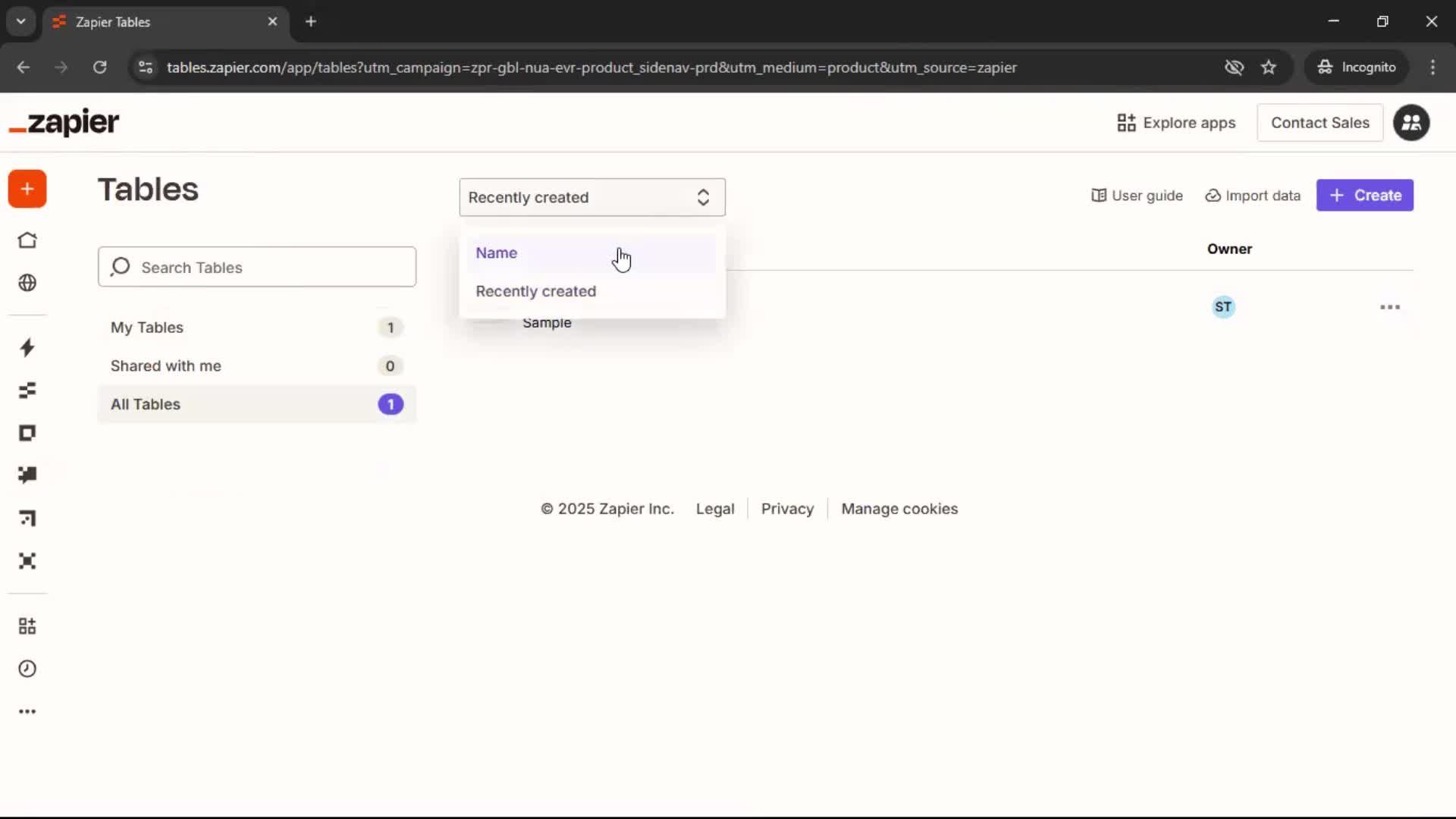Click the tracking protection eye icon
The width and height of the screenshot is (1456, 819).
tap(1235, 67)
